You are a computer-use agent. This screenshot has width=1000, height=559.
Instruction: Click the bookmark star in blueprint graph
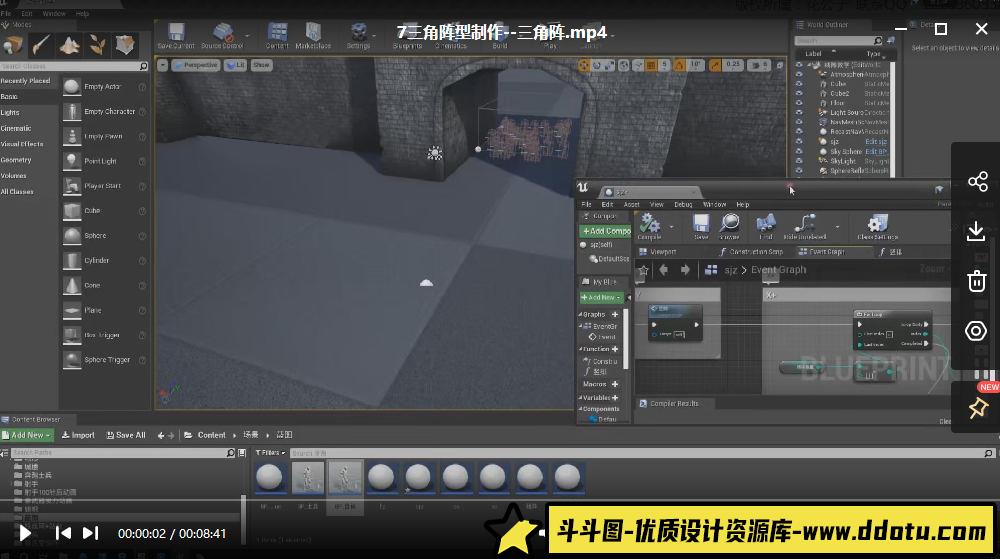click(x=643, y=270)
